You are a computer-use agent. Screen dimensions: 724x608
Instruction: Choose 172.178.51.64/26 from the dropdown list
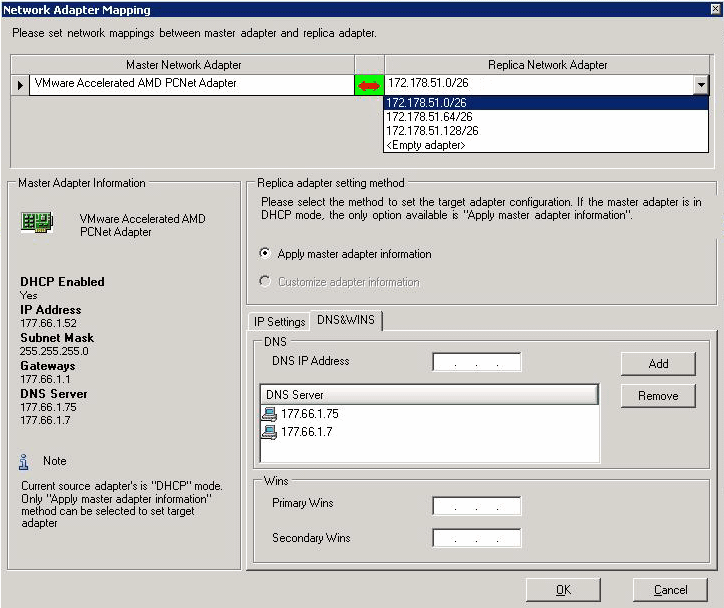click(x=430, y=117)
